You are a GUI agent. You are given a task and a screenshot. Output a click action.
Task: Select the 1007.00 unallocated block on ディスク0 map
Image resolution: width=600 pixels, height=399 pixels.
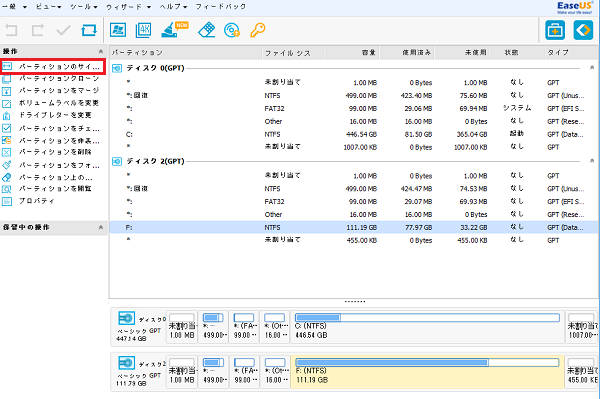(581, 327)
